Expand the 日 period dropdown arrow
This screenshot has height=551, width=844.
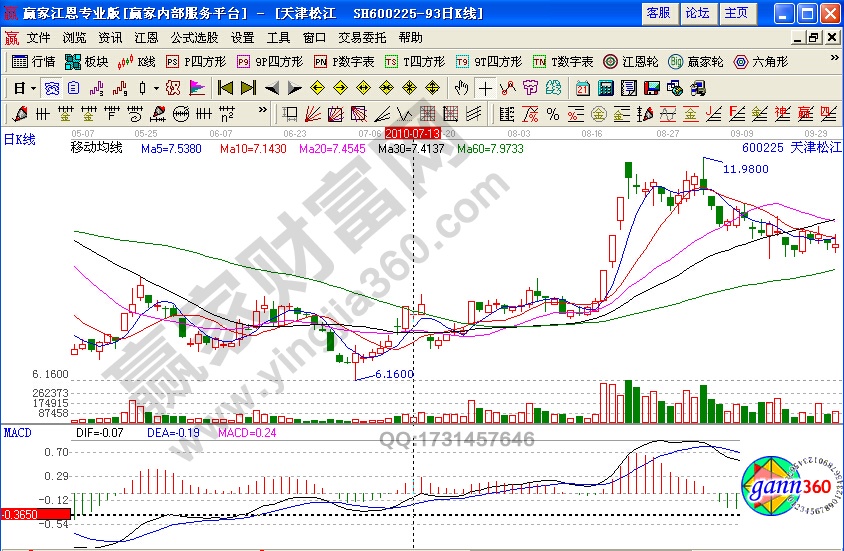click(34, 87)
